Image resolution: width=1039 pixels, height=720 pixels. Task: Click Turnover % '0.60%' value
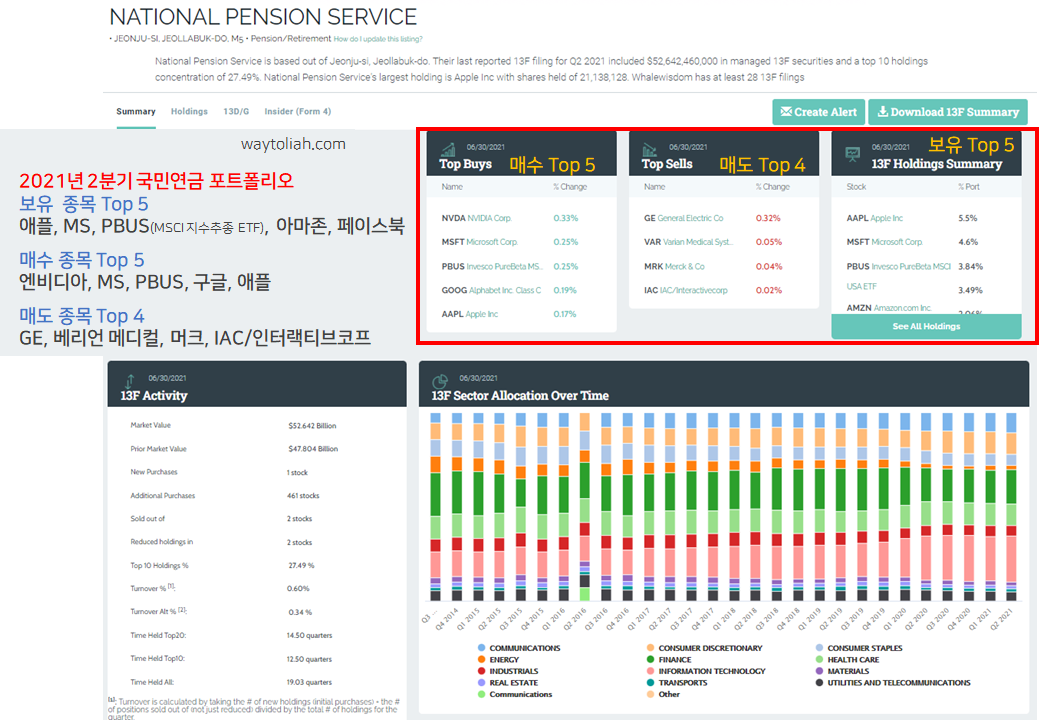[298, 589]
